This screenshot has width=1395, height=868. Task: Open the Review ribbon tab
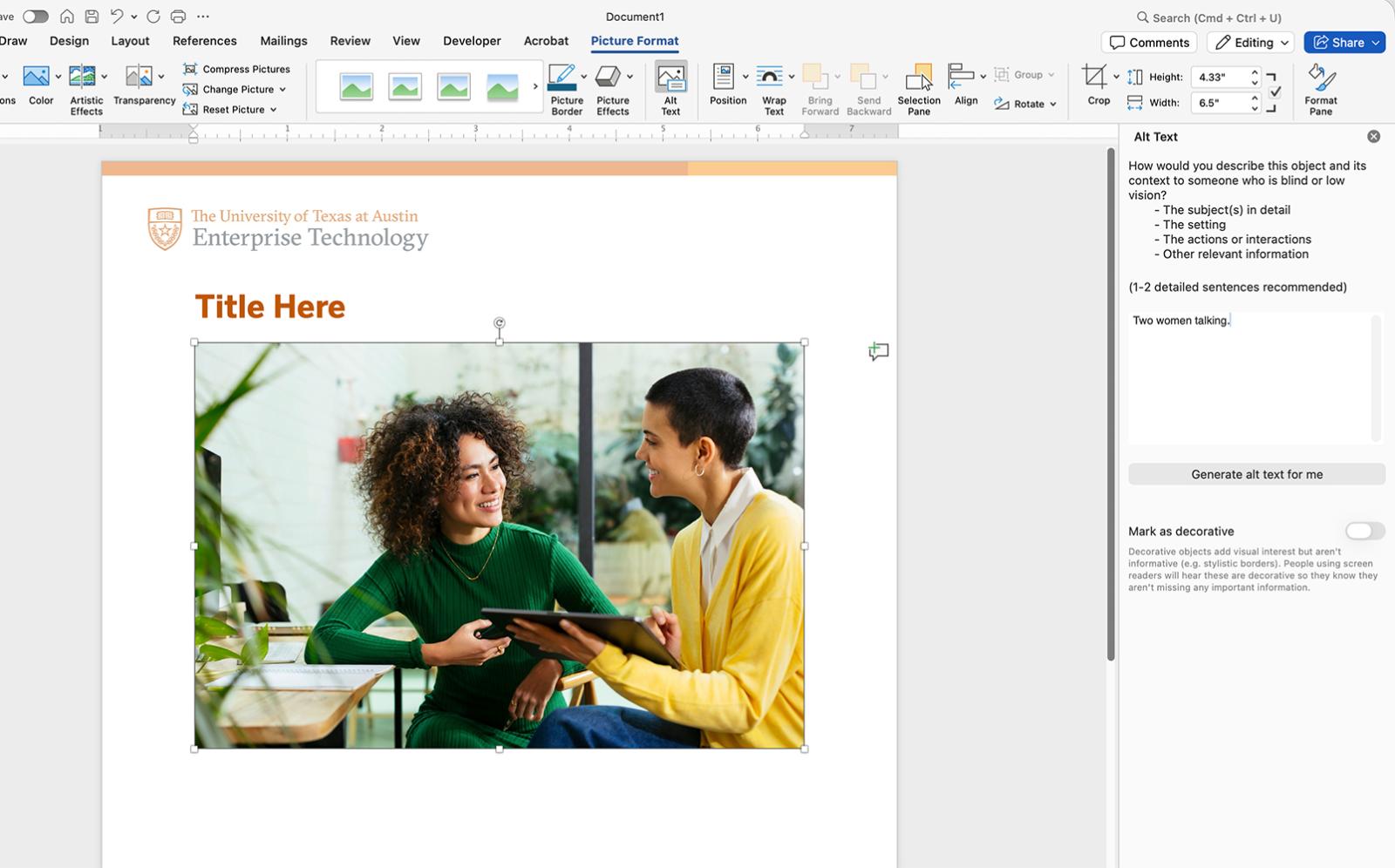[x=350, y=40]
